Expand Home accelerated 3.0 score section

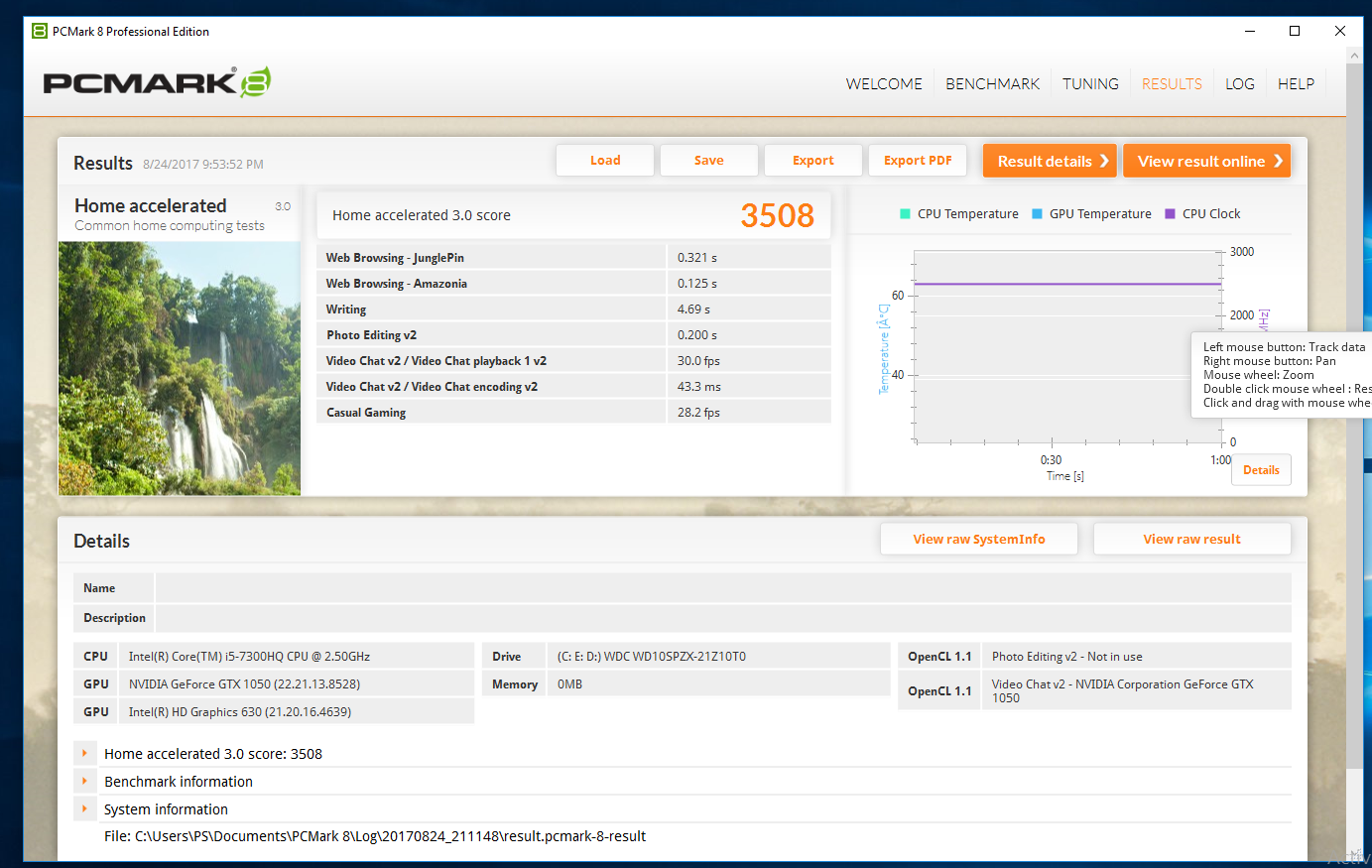(85, 754)
